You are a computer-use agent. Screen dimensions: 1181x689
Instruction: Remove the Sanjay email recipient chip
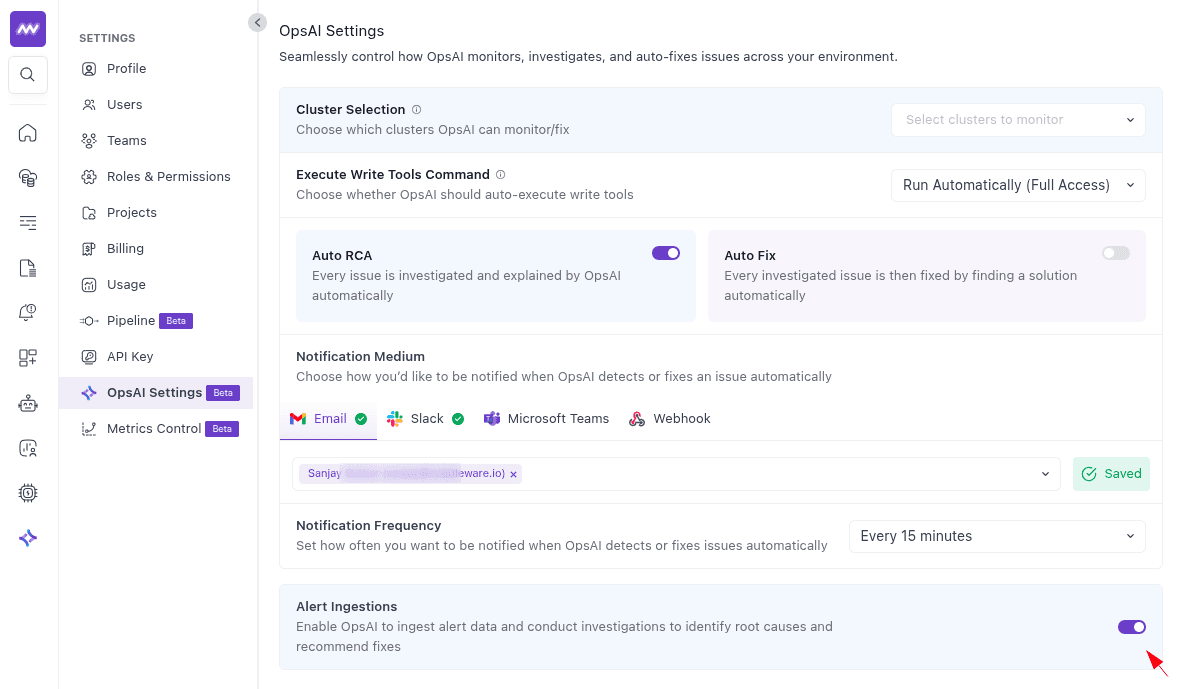pyautogui.click(x=513, y=475)
